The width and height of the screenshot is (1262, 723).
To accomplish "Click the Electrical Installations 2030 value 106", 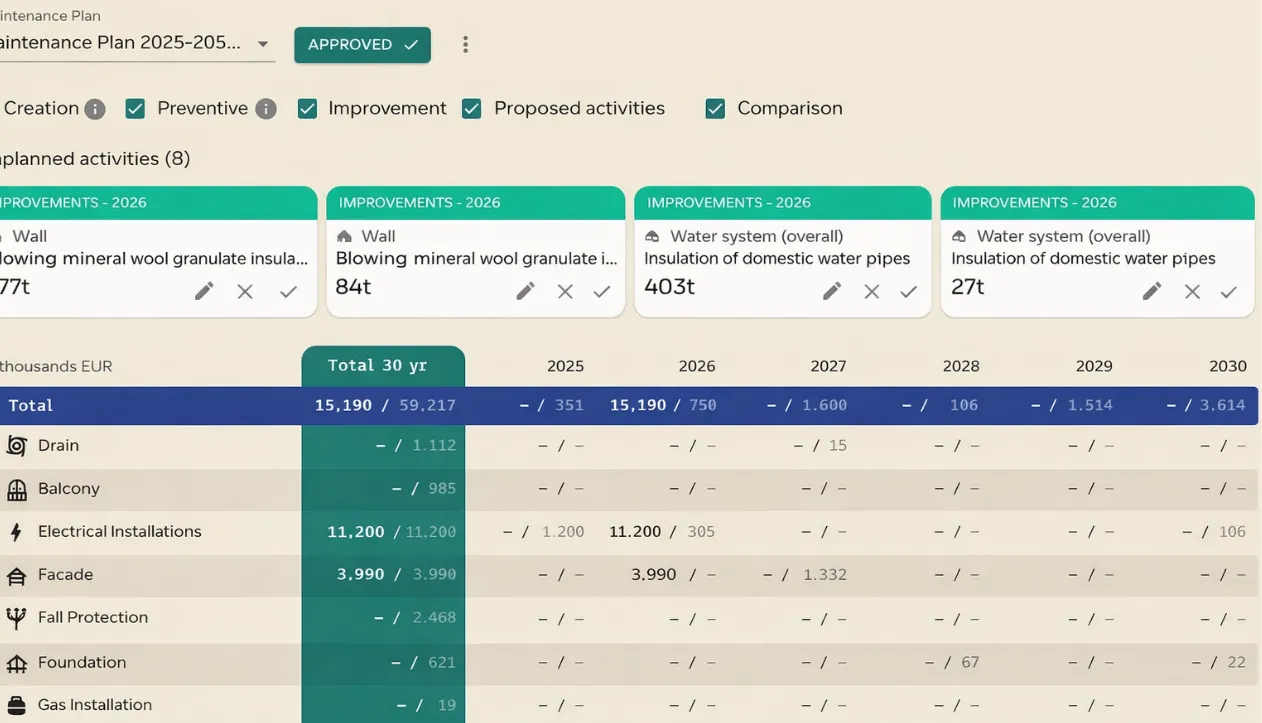I will 1232,532.
